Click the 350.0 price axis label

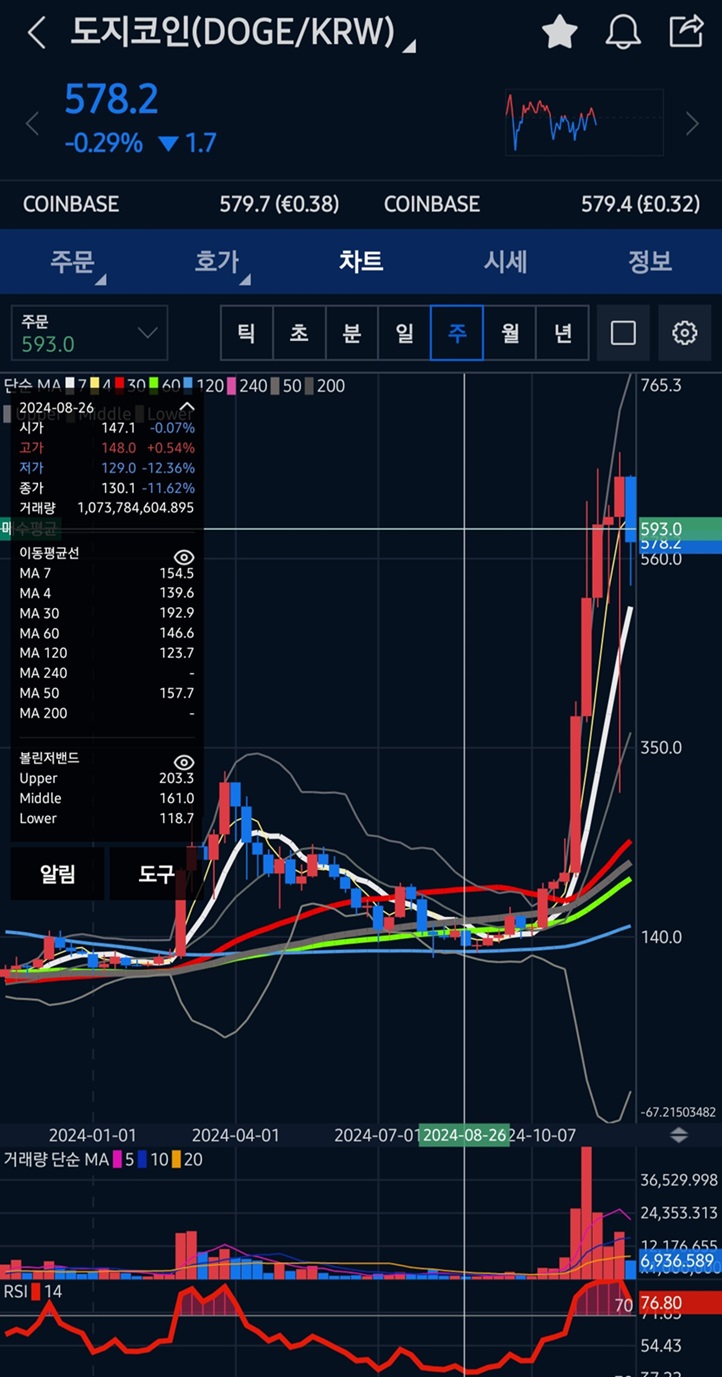[x=661, y=747]
